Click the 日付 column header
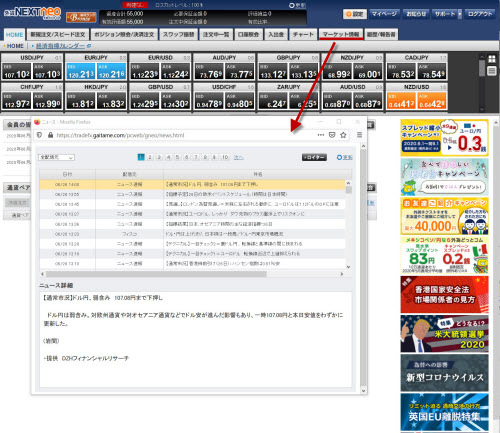 click(67, 174)
